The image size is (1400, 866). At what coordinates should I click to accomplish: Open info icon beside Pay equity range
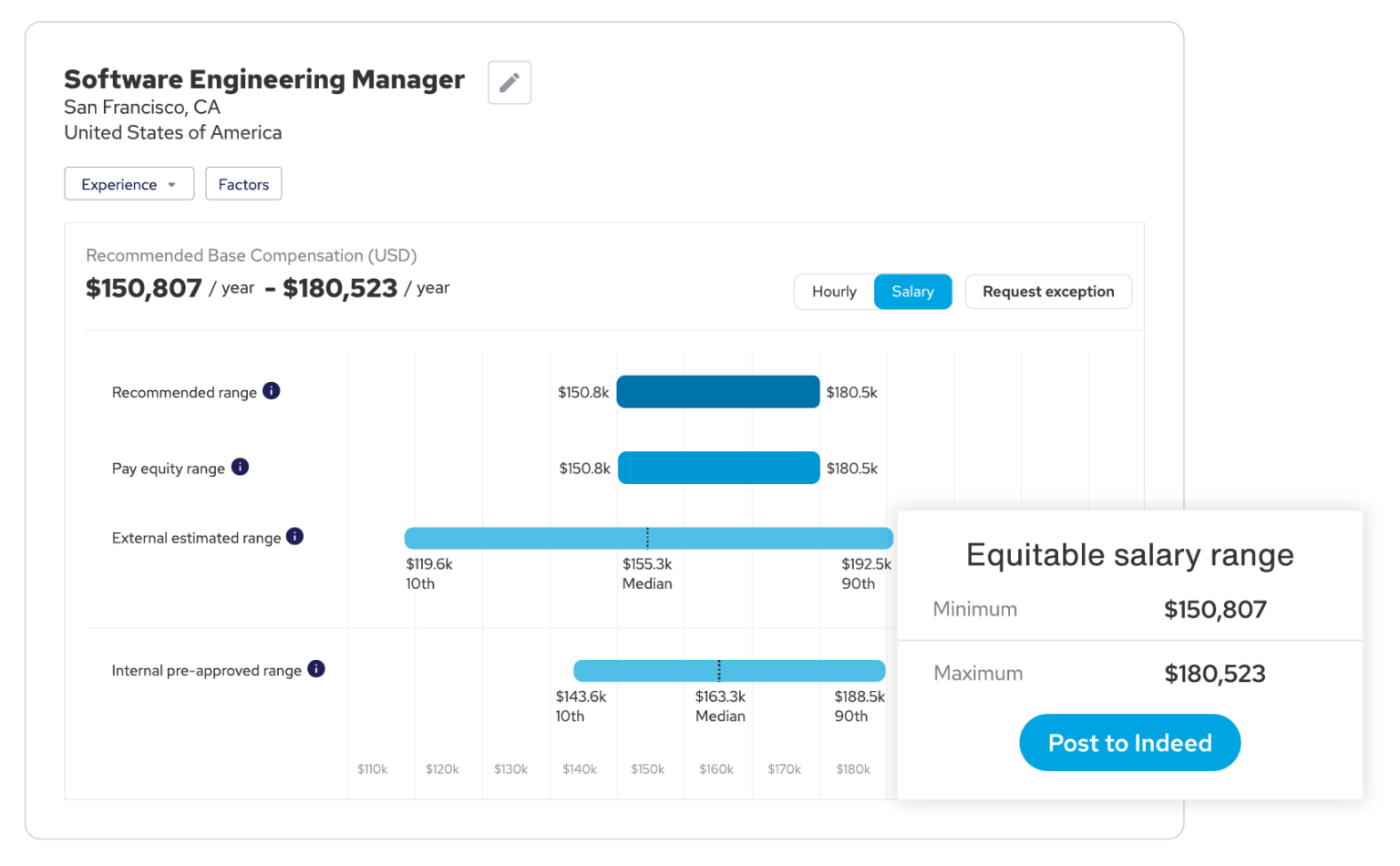click(x=240, y=467)
